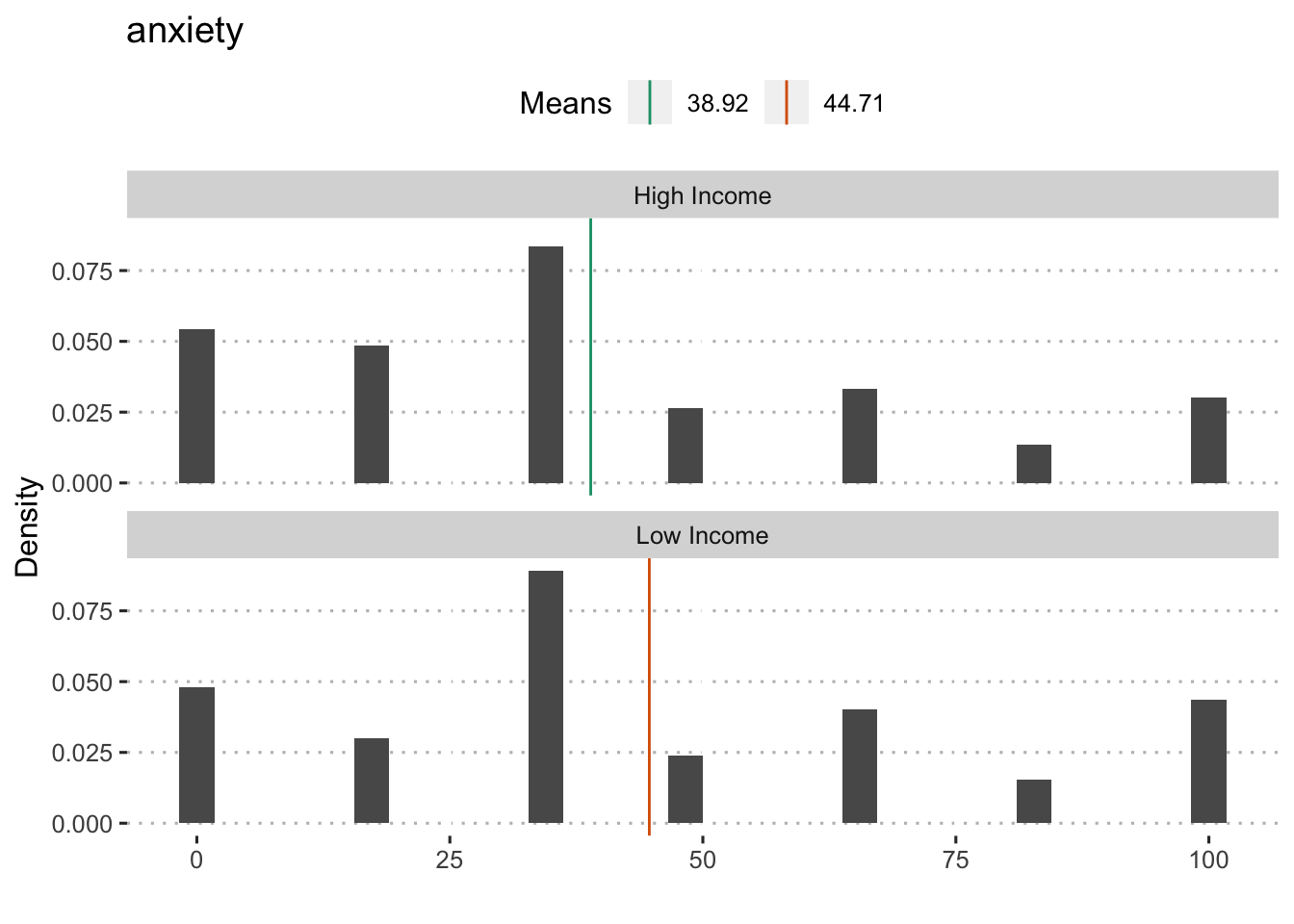Click the green mean legend swatch
The image size is (1294, 924).
(650, 103)
